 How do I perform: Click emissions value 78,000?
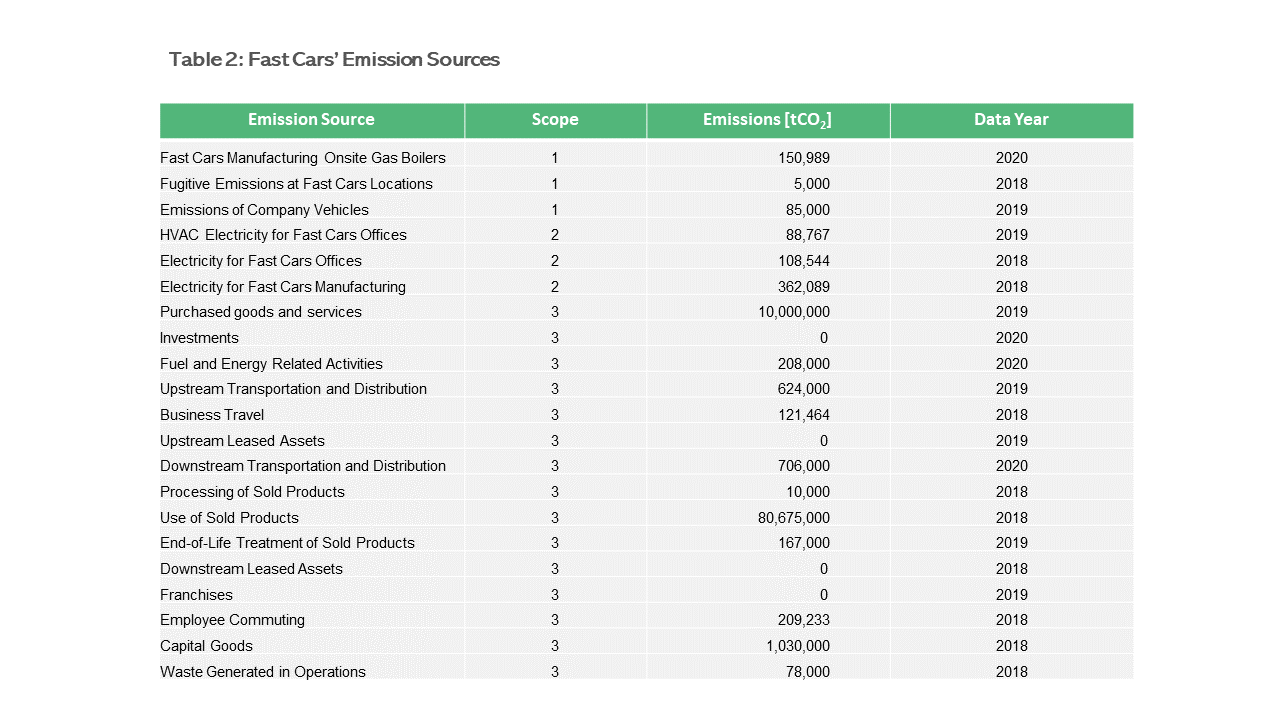point(808,672)
